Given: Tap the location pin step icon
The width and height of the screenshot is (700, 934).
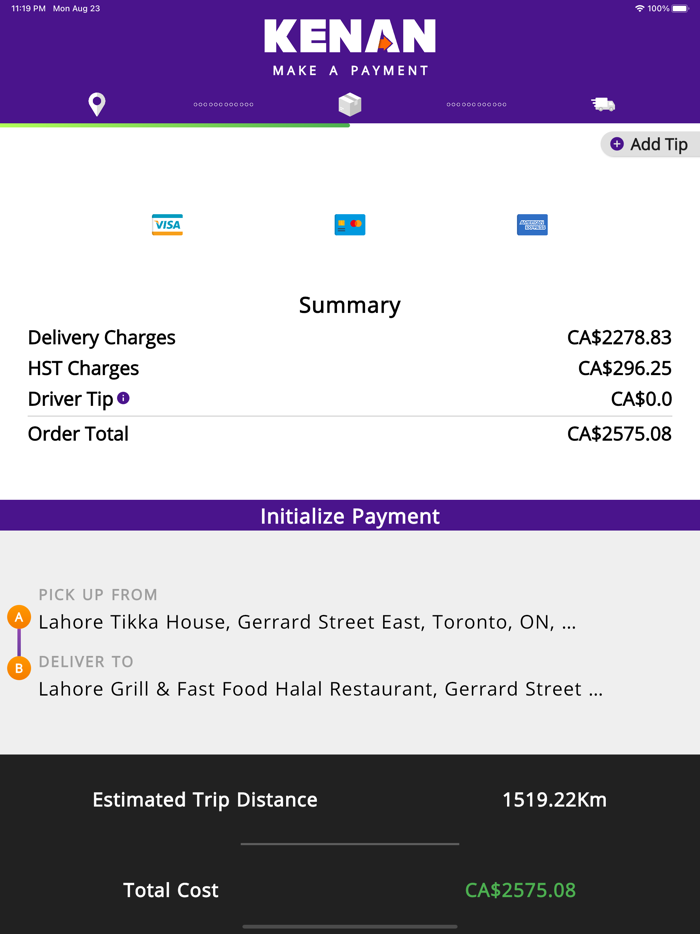Looking at the screenshot, I should [97, 104].
